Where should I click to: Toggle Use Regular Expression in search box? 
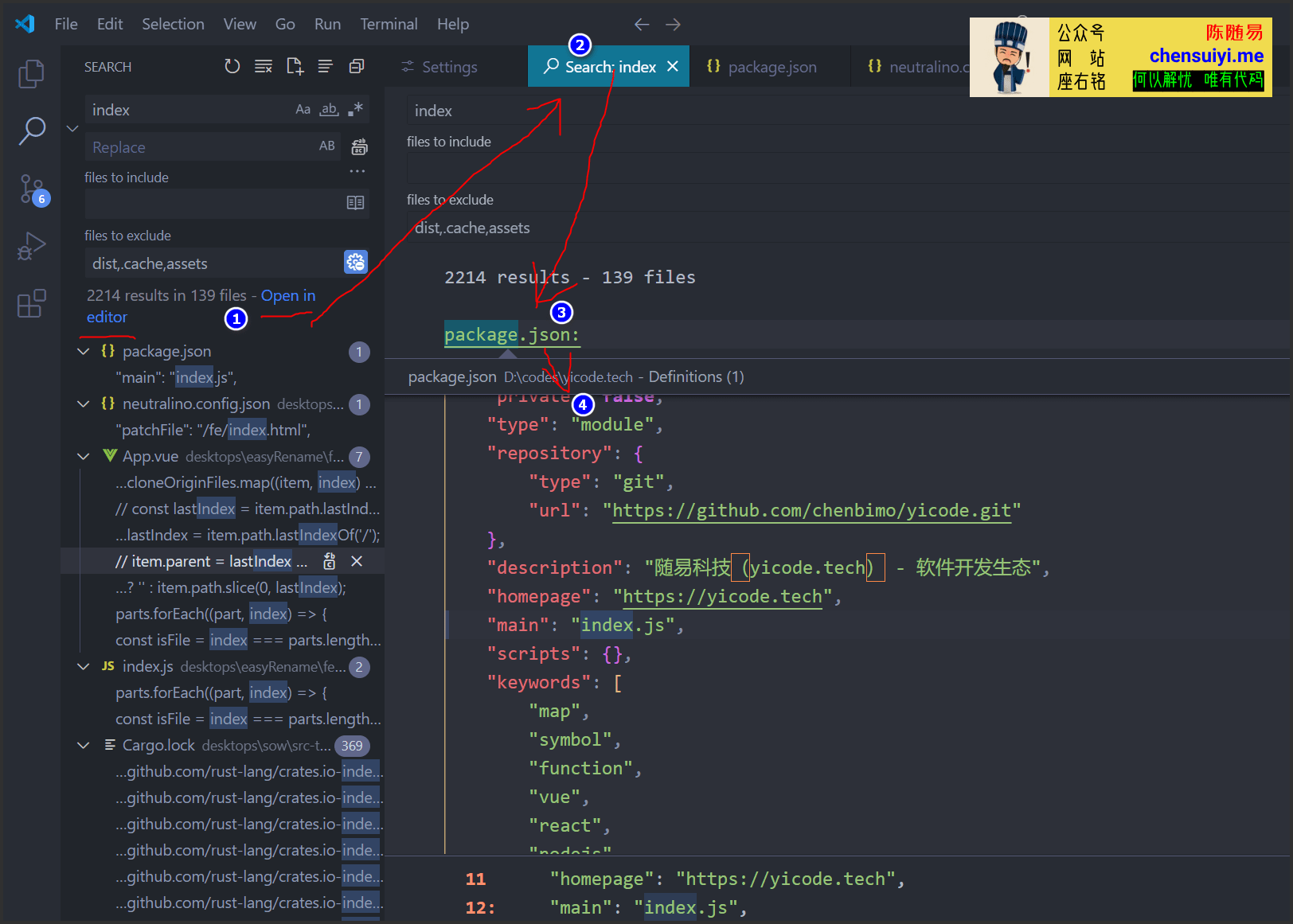[355, 110]
